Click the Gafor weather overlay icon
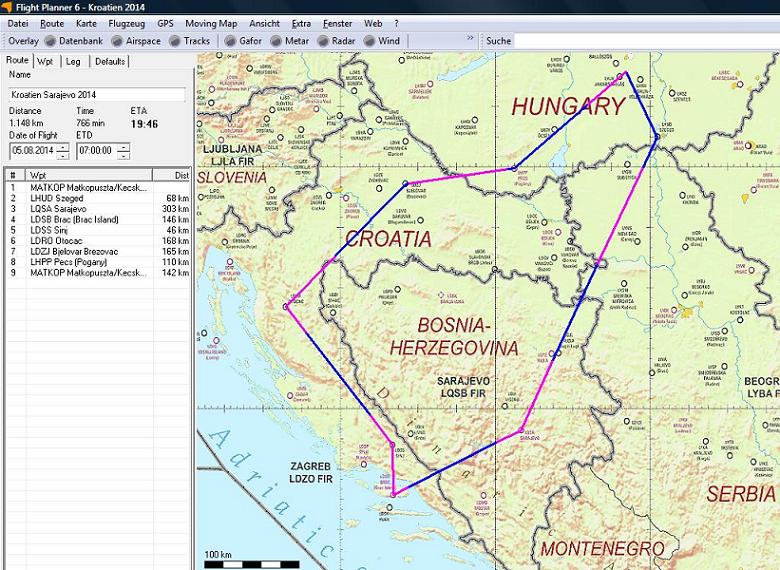Image resolution: width=780 pixels, height=570 pixels. coord(243,41)
